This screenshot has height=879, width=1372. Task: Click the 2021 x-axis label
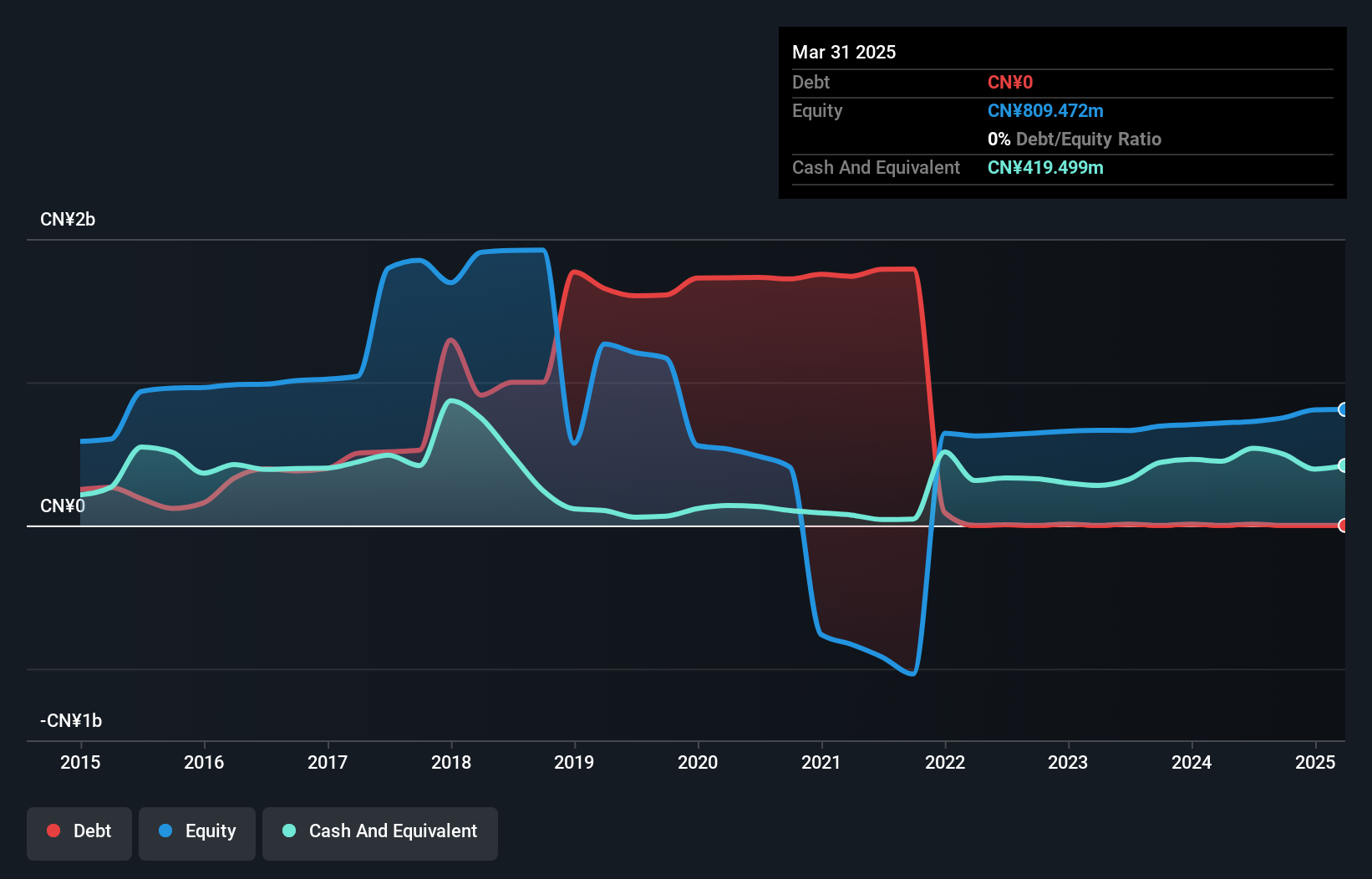[x=821, y=762]
